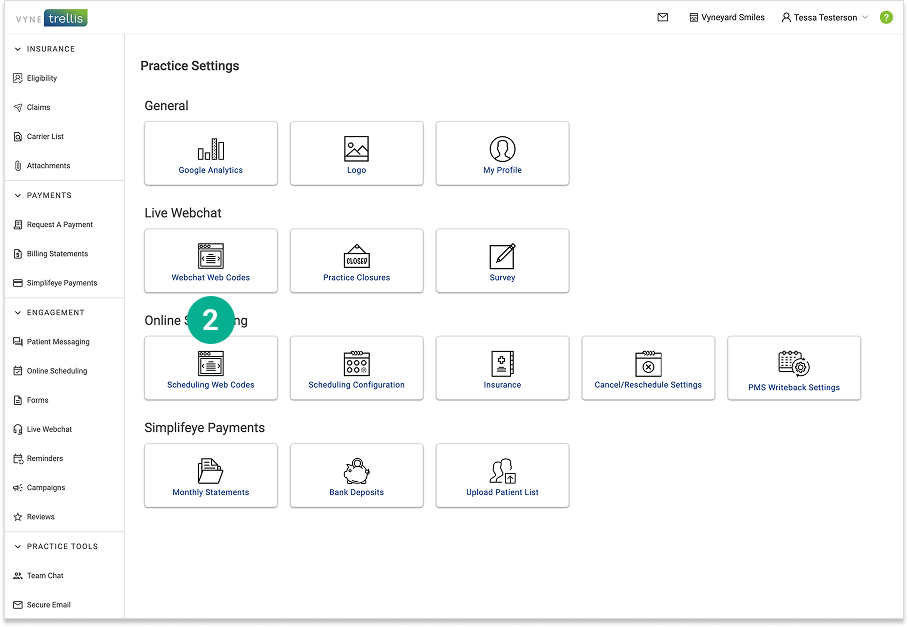Collapse the Engagement sidebar section

18,312
